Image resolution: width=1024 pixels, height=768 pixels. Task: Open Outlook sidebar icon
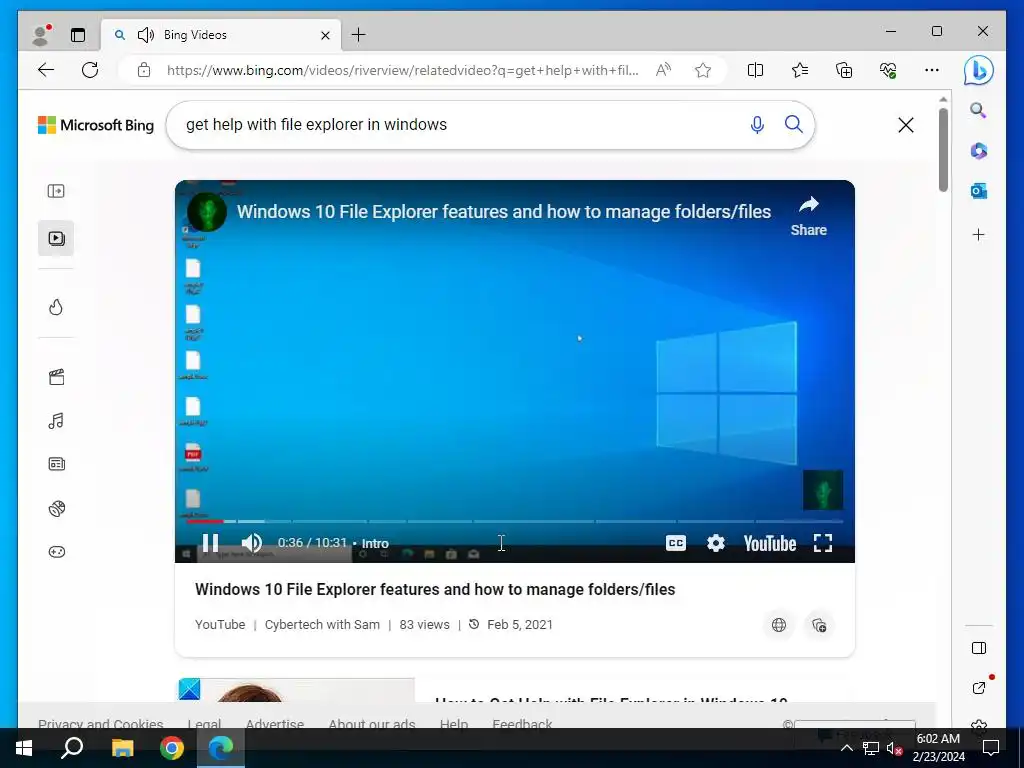978,191
